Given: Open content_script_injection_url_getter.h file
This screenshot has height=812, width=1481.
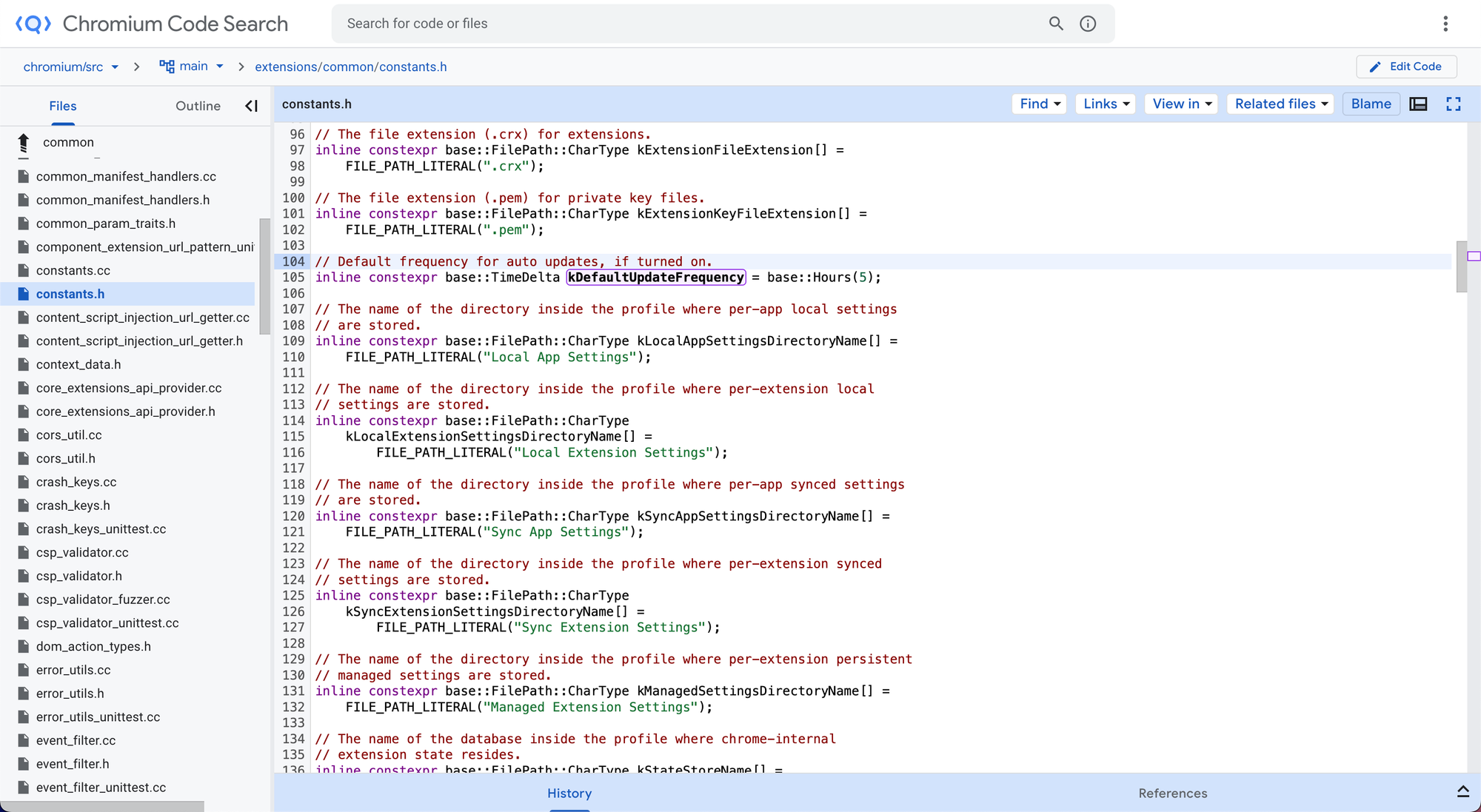Looking at the screenshot, I should click(x=139, y=341).
